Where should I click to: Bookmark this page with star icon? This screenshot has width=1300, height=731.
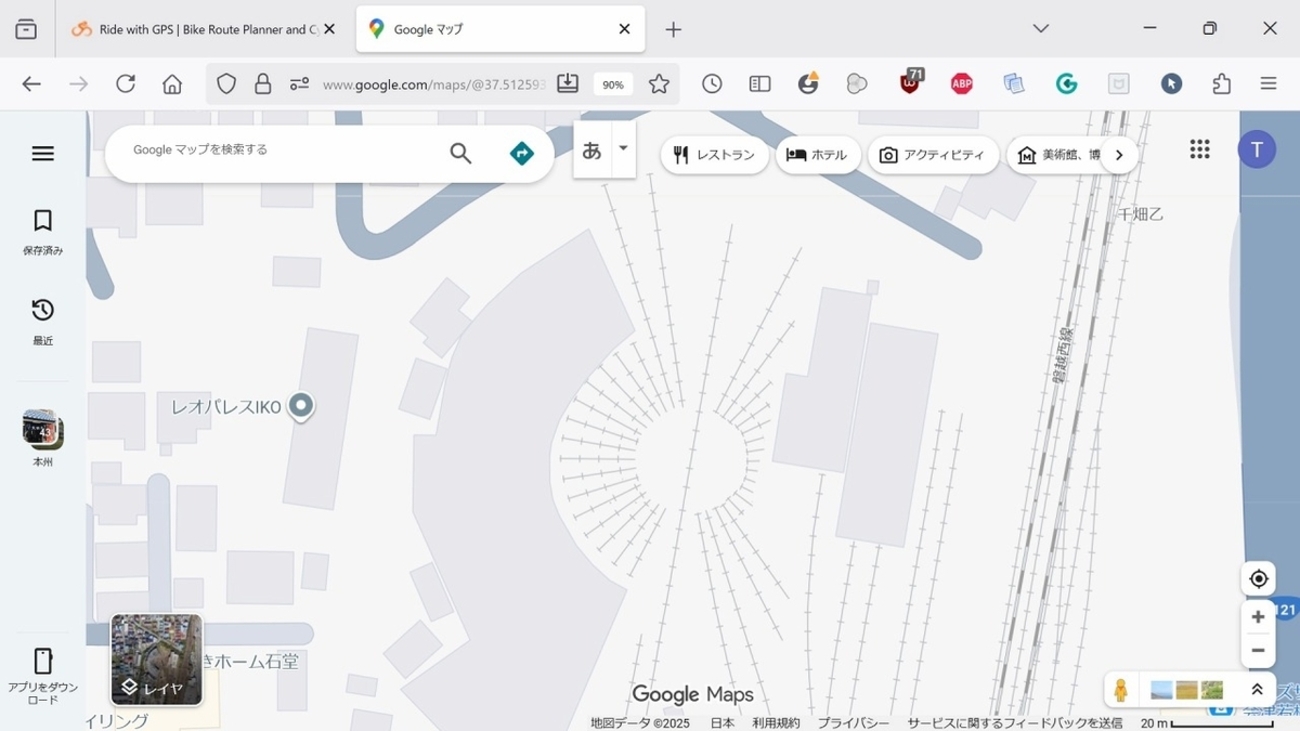tap(659, 84)
